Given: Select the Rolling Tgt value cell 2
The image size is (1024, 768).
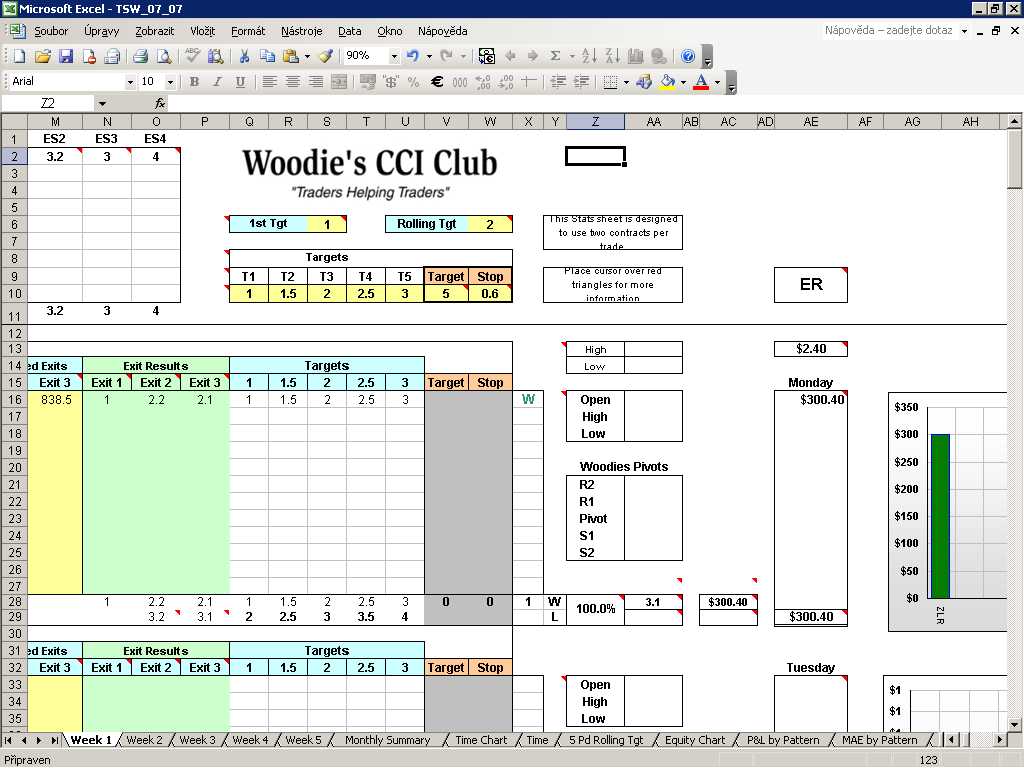Looking at the screenshot, I should click(490, 224).
